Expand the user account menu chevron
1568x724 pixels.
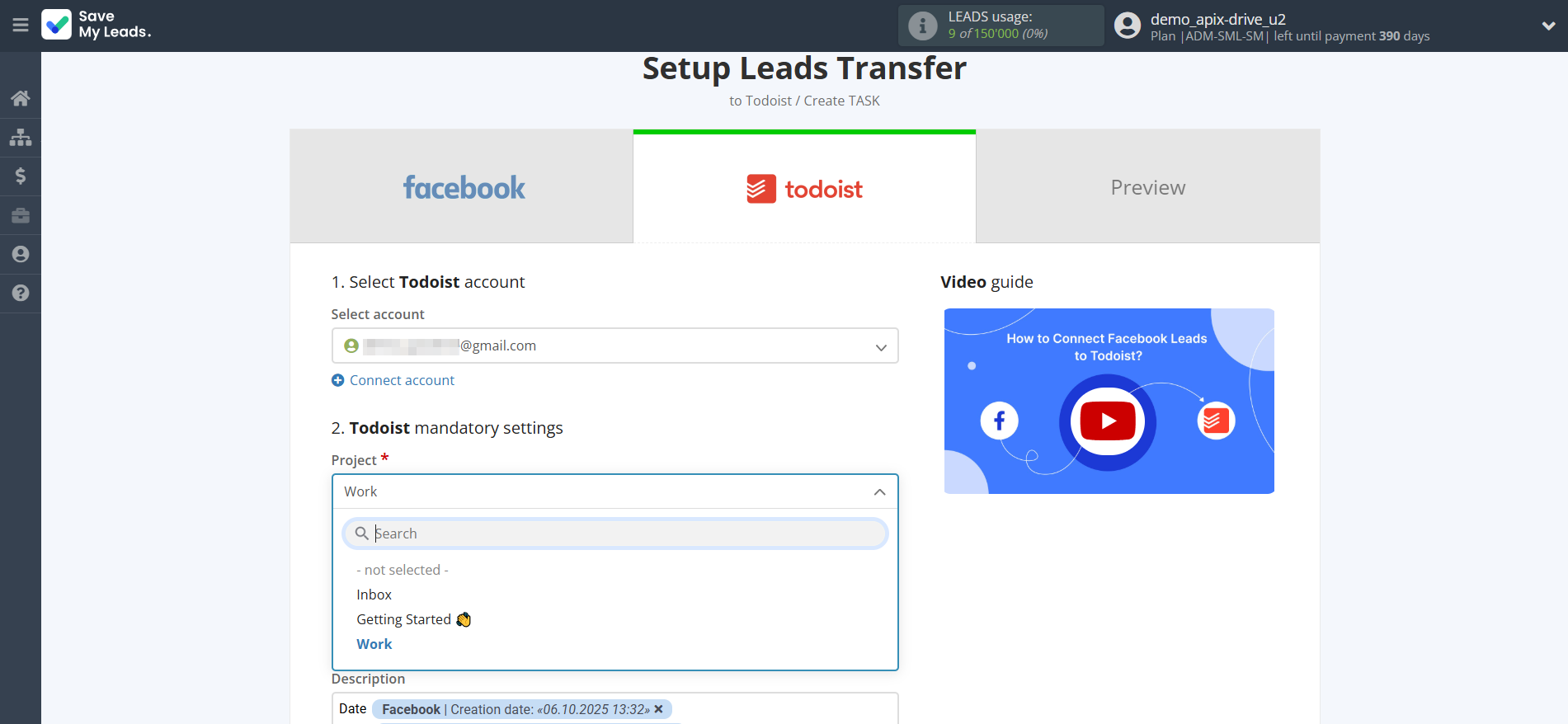coord(1548,26)
